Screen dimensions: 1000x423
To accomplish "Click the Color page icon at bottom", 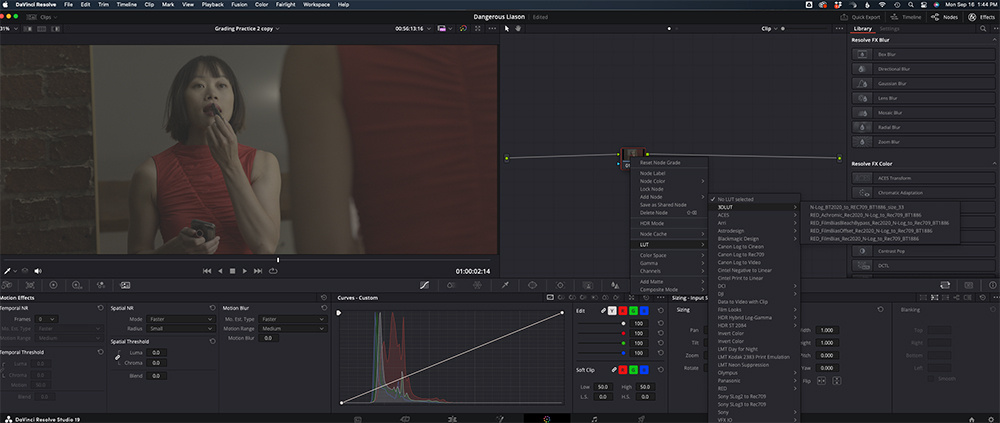I will 547,419.
